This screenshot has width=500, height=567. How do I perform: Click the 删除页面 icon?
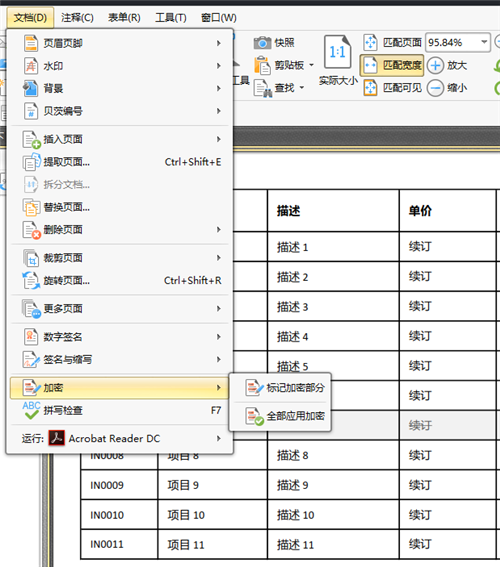coord(31,230)
